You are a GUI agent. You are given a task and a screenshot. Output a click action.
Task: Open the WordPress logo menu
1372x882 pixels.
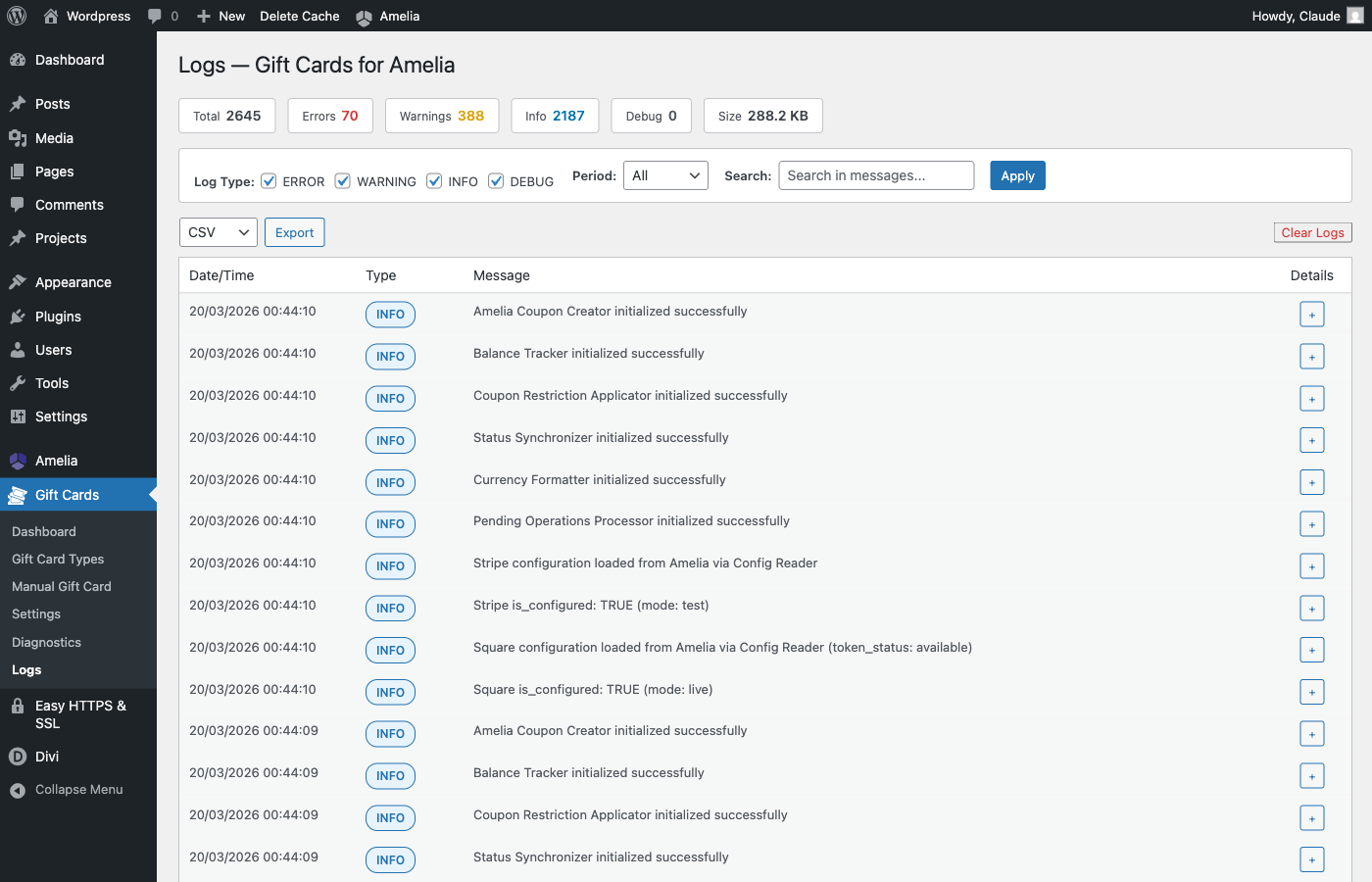(16, 16)
